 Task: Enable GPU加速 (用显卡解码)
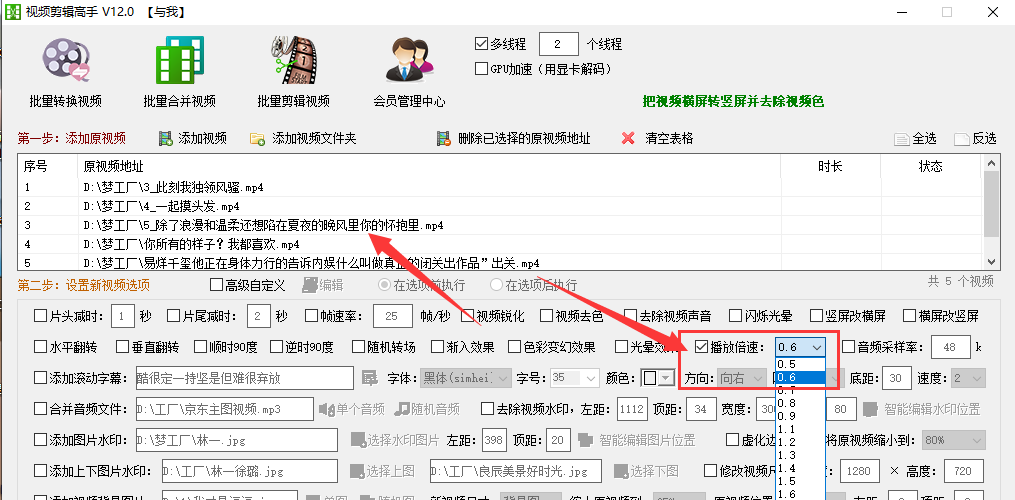tap(481, 69)
